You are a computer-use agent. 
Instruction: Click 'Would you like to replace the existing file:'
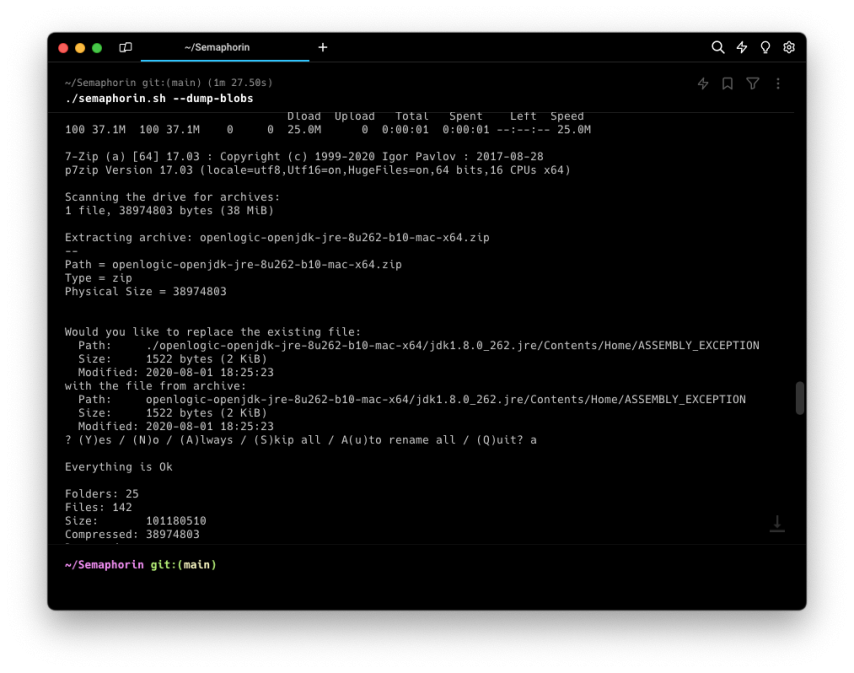tap(213, 332)
